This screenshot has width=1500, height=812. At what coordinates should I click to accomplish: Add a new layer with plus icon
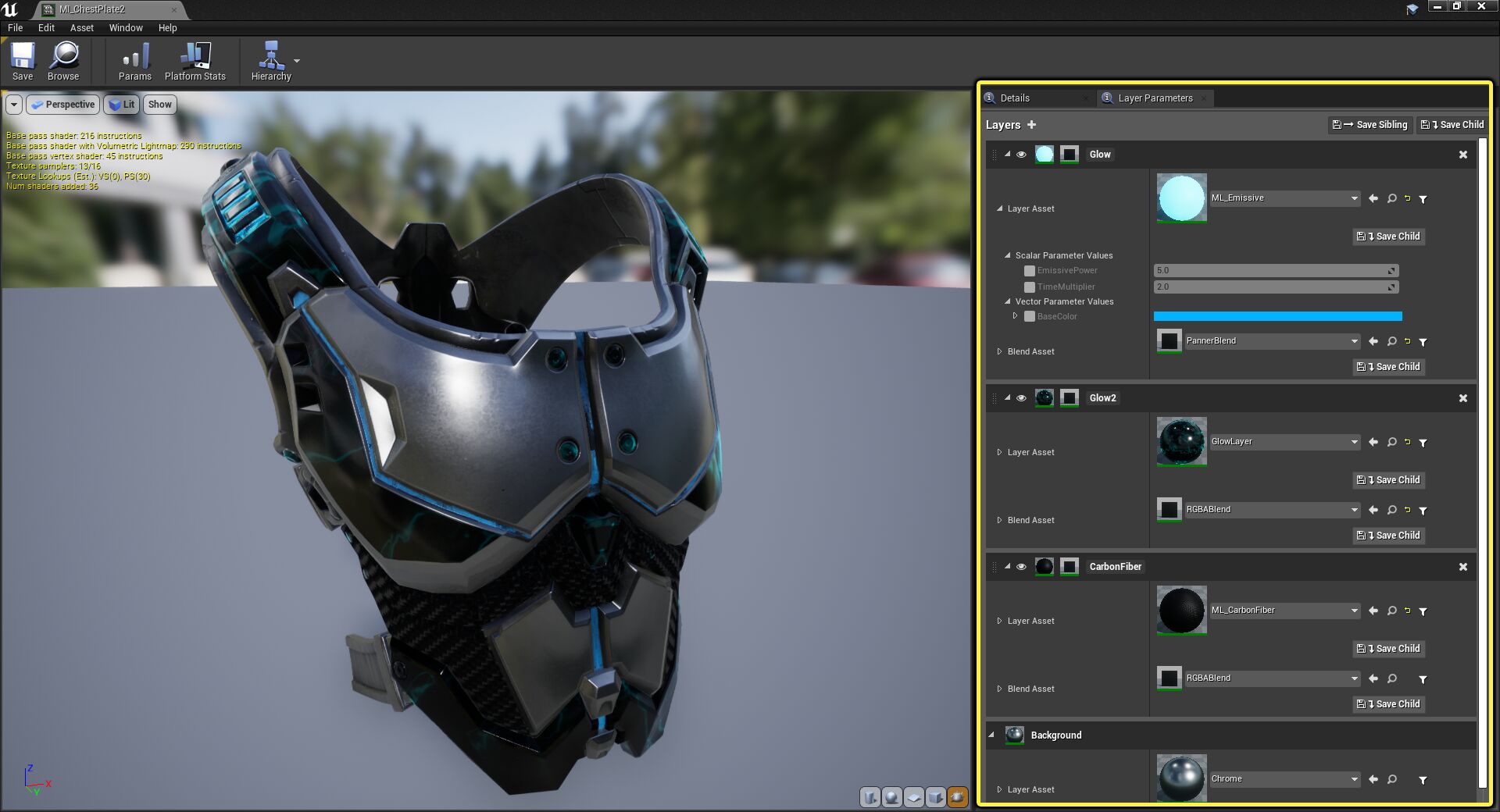(x=1031, y=125)
